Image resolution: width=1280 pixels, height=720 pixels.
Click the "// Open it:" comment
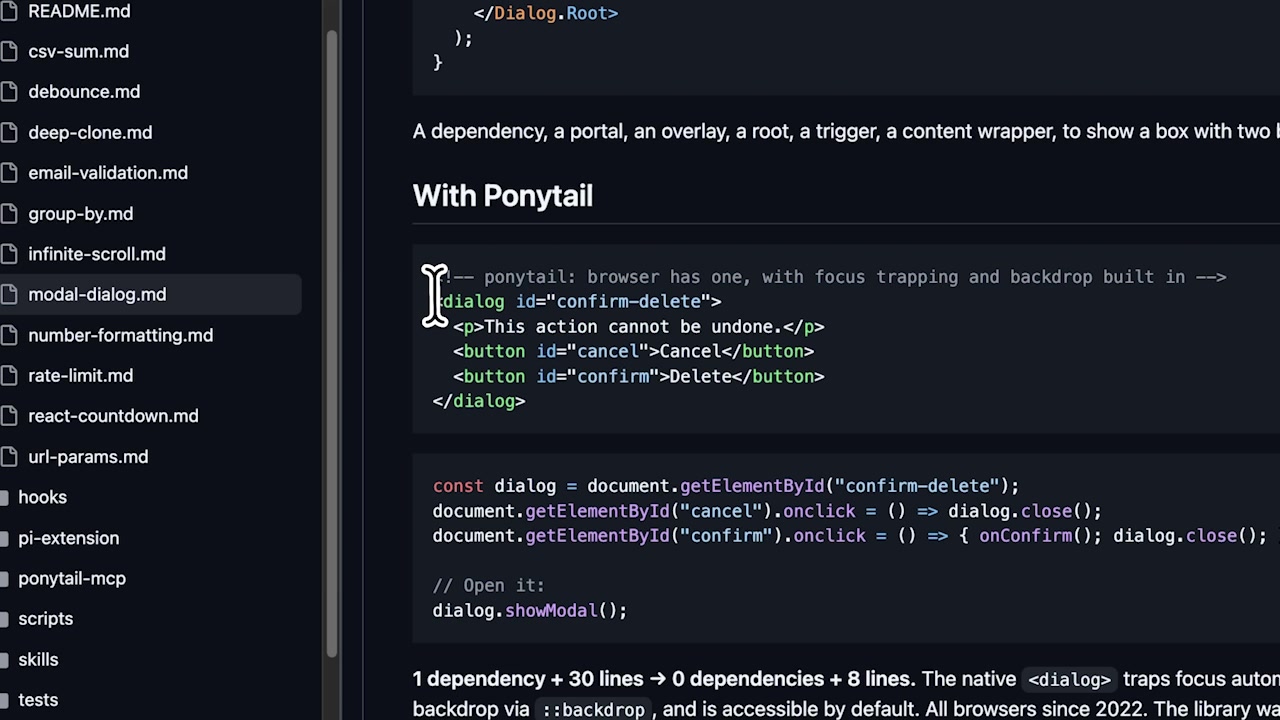(x=489, y=586)
